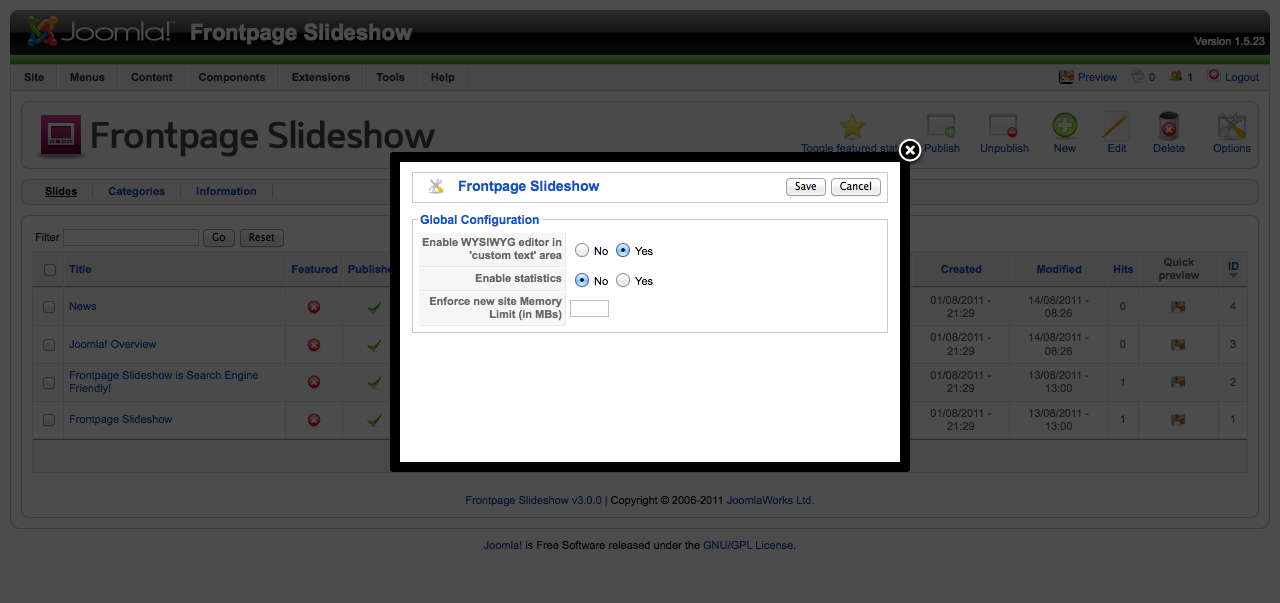Click the messages icon showing 0
The width and height of the screenshot is (1280, 603).
[x=1137, y=76]
